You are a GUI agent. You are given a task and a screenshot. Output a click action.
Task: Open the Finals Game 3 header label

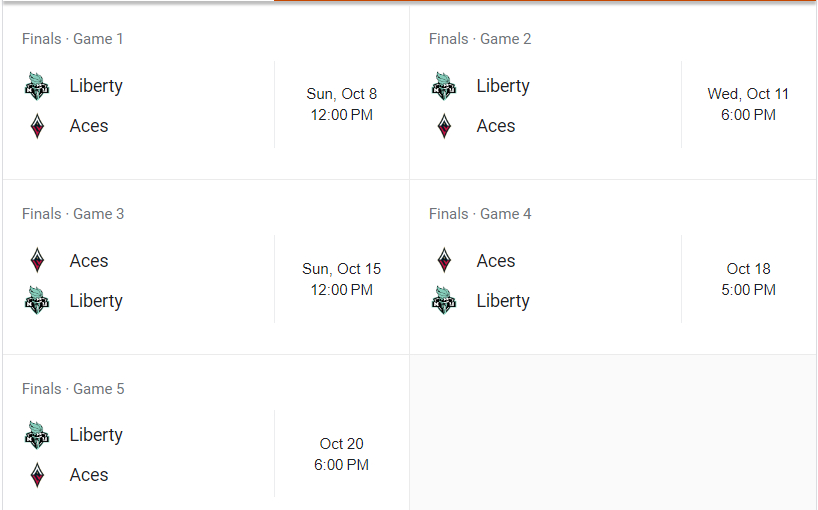pos(73,214)
